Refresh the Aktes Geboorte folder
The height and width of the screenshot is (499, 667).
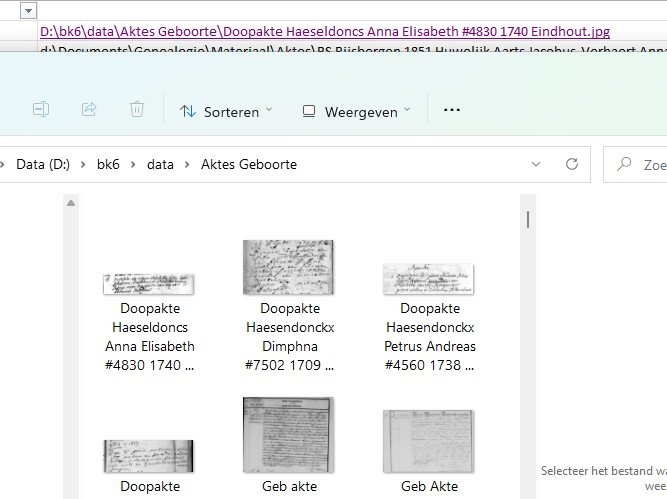click(572, 164)
